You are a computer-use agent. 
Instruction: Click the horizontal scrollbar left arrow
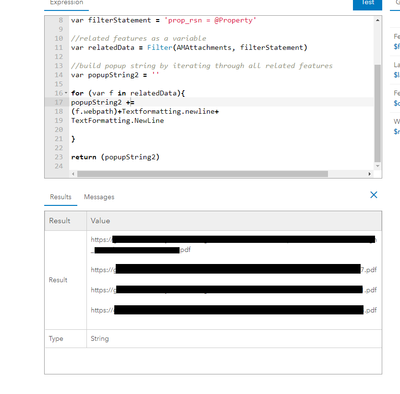[73, 174]
